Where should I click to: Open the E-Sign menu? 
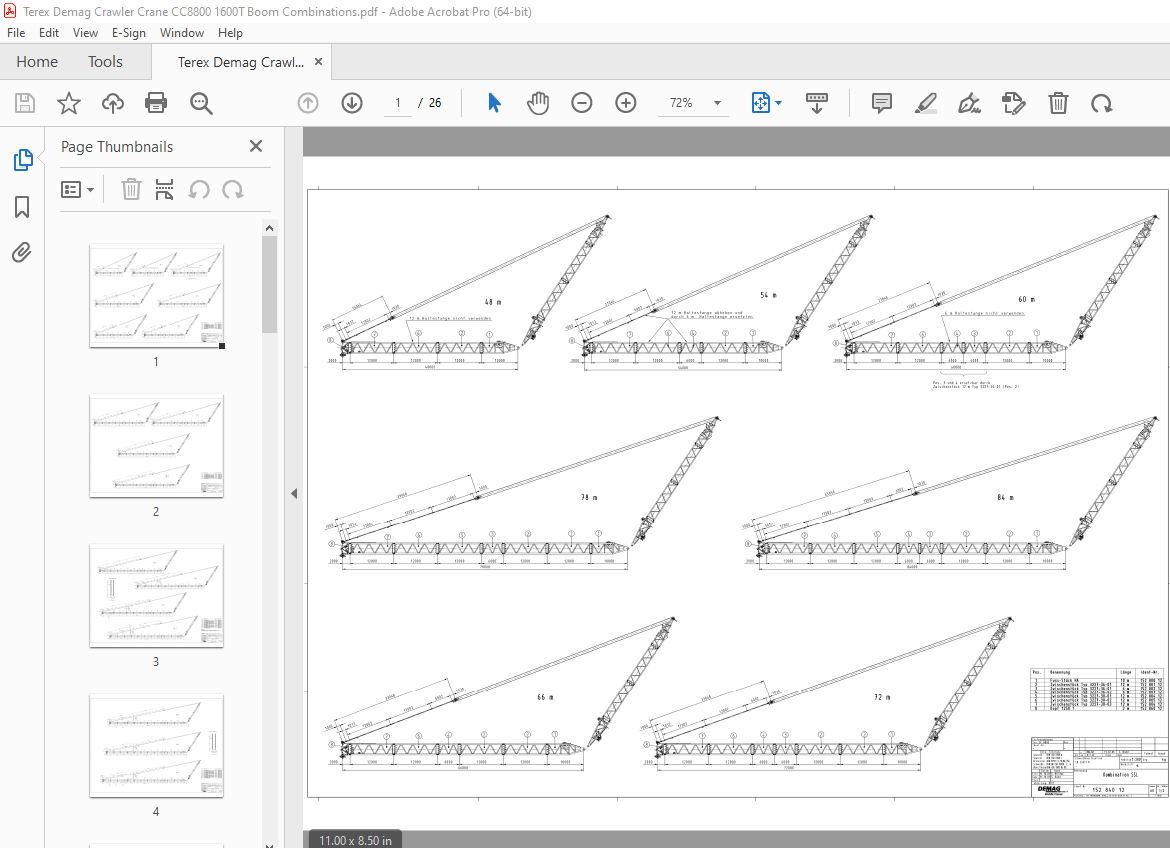coord(128,33)
